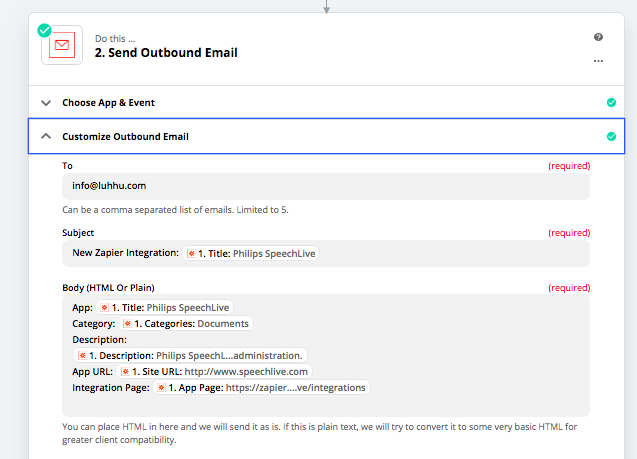This screenshot has width=637, height=459.
Task: Click the Choose App & Event green checkmark
Action: click(610, 102)
